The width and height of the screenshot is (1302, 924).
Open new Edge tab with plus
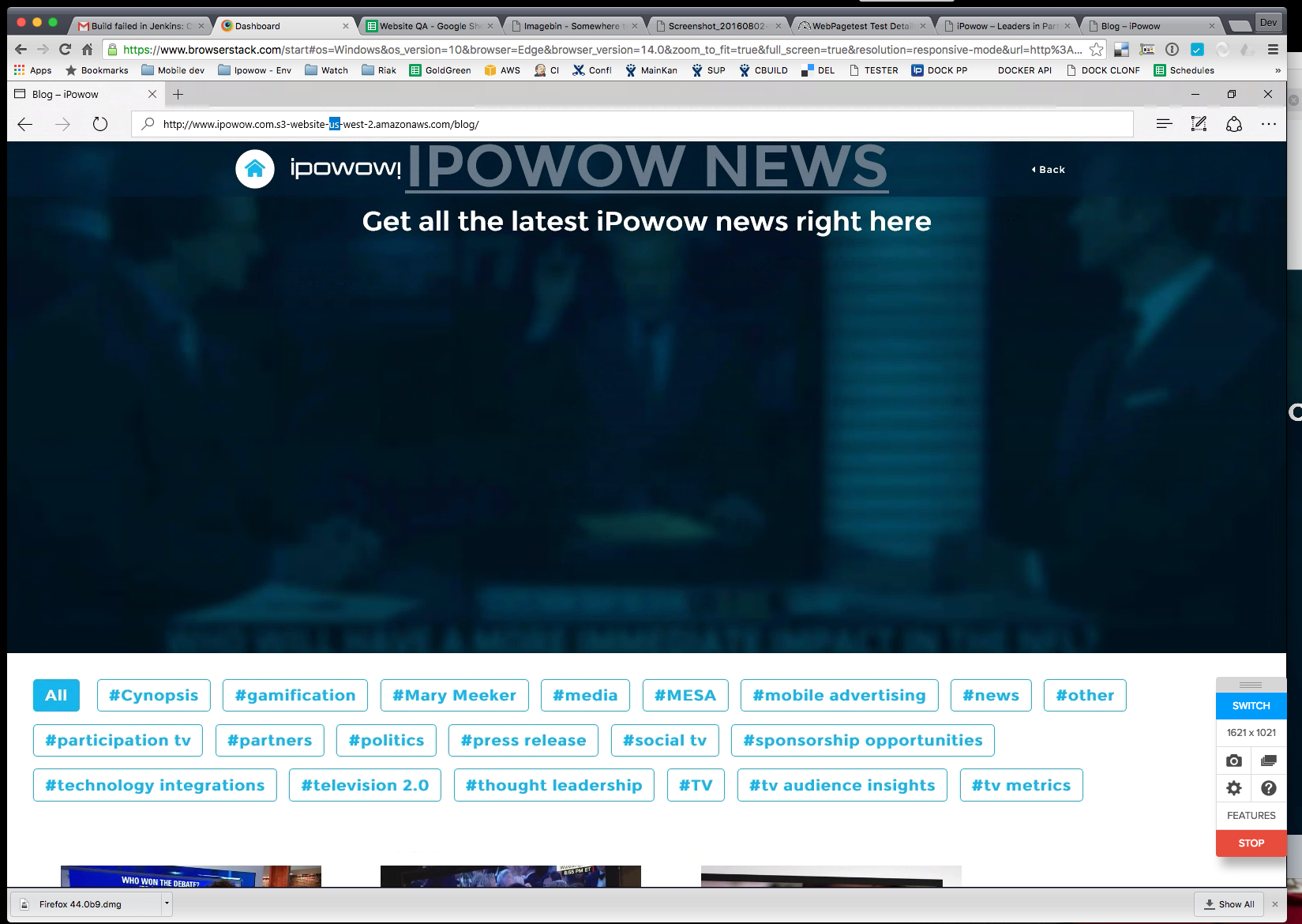[x=178, y=94]
